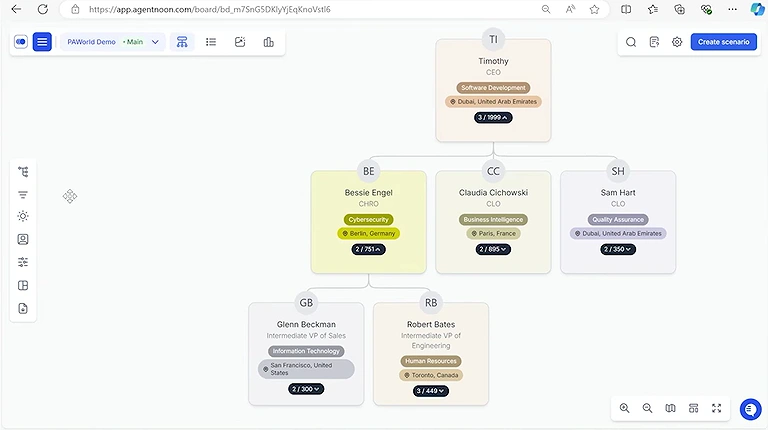Click San Francisco, United States location tag
Screen dimensions: 768x430
pos(306,369)
